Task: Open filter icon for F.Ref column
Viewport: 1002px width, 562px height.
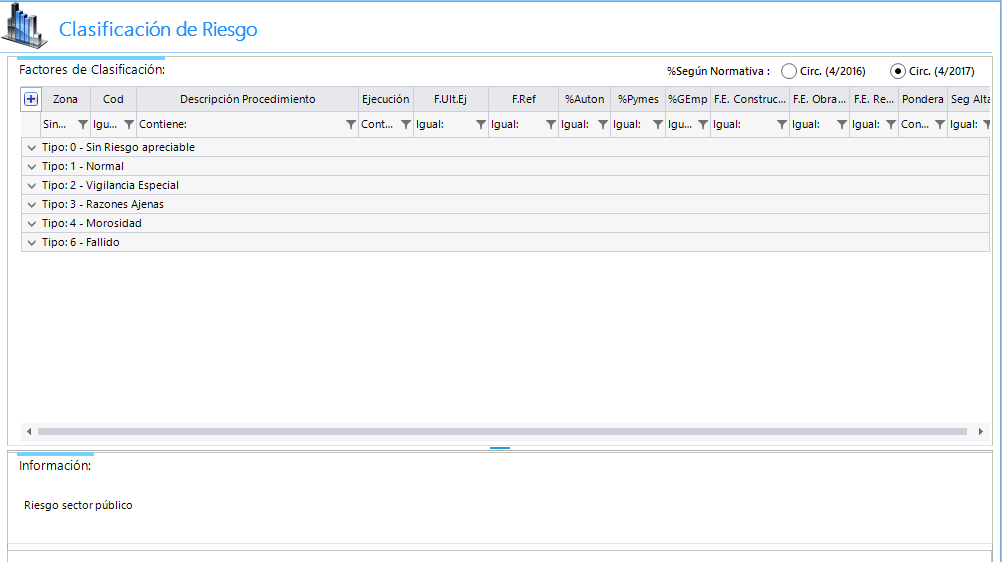Action: [x=551, y=125]
